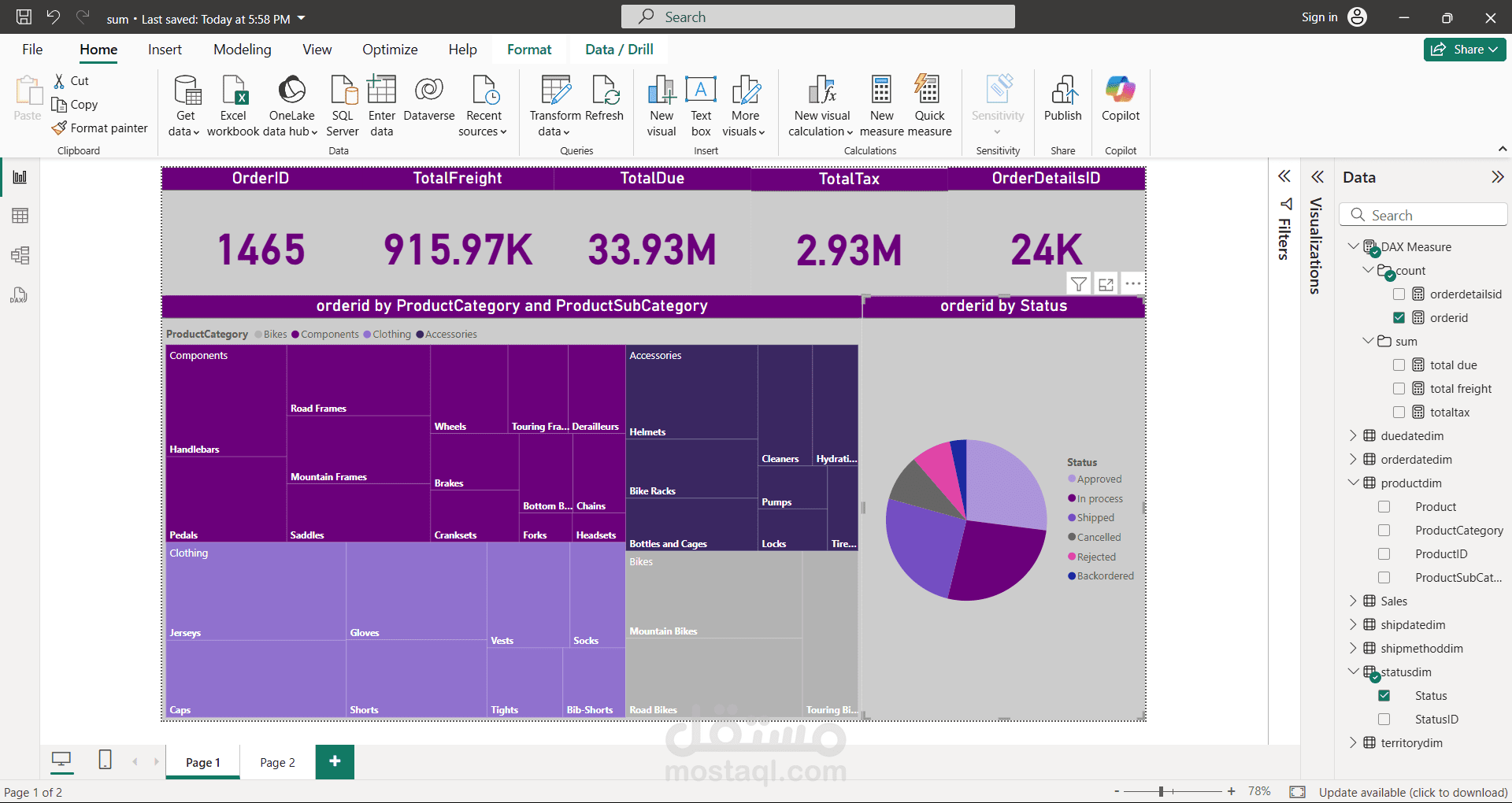
Task: Expand the territorydim table
Action: 1354,742
